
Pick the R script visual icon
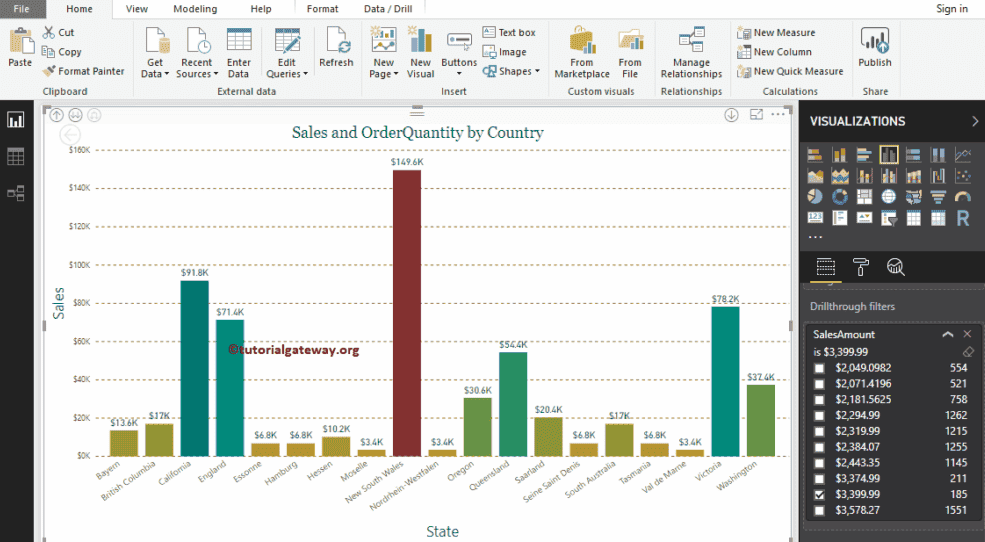pyautogui.click(x=963, y=218)
